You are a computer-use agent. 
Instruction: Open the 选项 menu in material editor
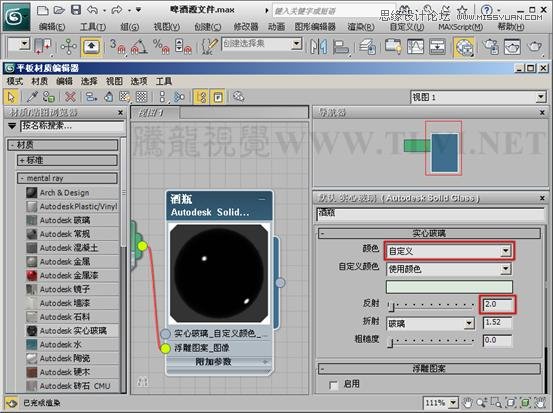[139, 81]
